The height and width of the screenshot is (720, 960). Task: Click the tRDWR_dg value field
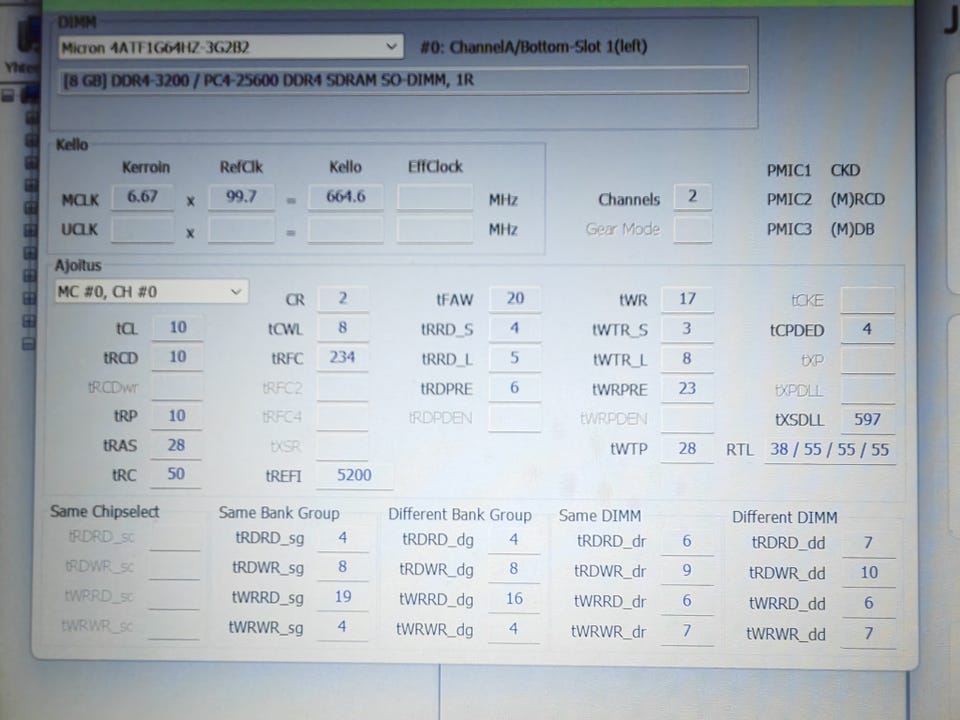click(514, 569)
